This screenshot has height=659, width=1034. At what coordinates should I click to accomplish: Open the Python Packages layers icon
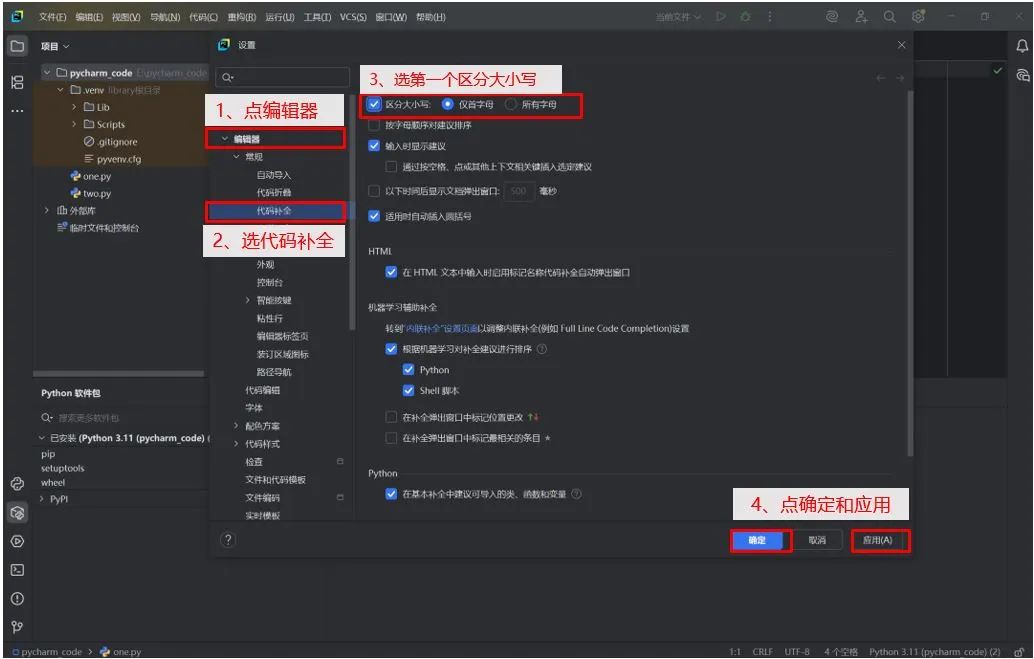(18, 513)
